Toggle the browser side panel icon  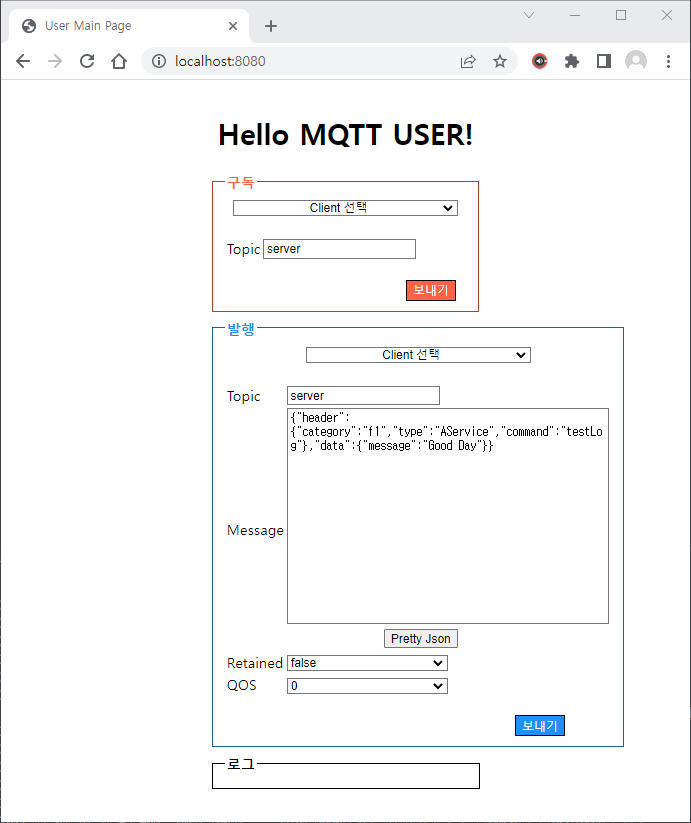(x=604, y=61)
